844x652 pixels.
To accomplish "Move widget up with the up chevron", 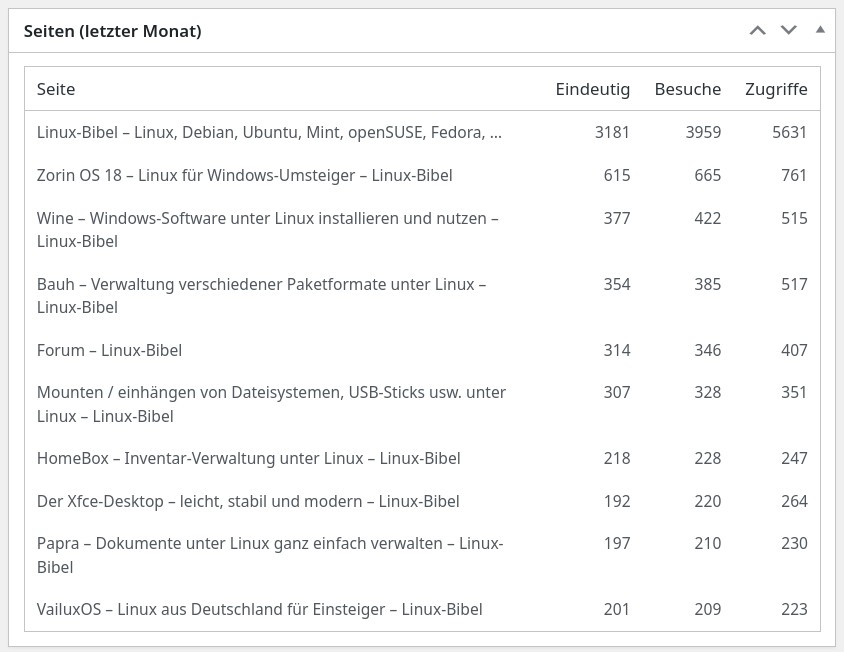I will tap(757, 31).
